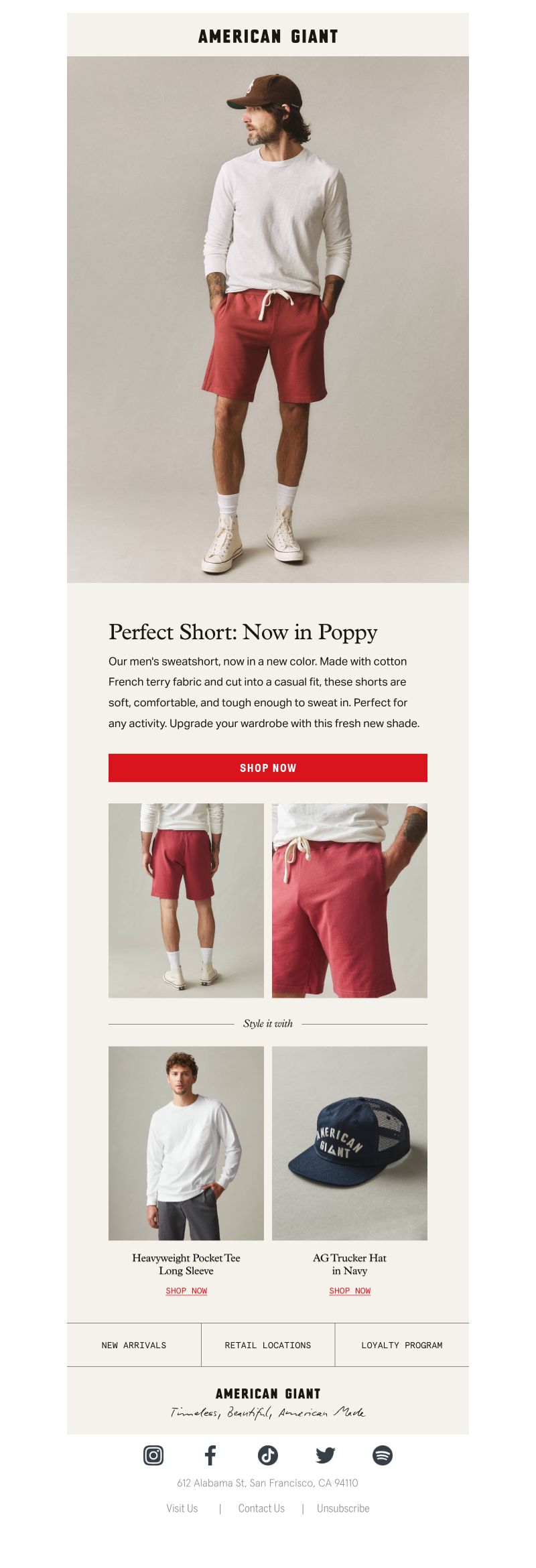Screen dimensions: 536x1568
Task: Open the Contact Us footer link
Action: point(261,1508)
